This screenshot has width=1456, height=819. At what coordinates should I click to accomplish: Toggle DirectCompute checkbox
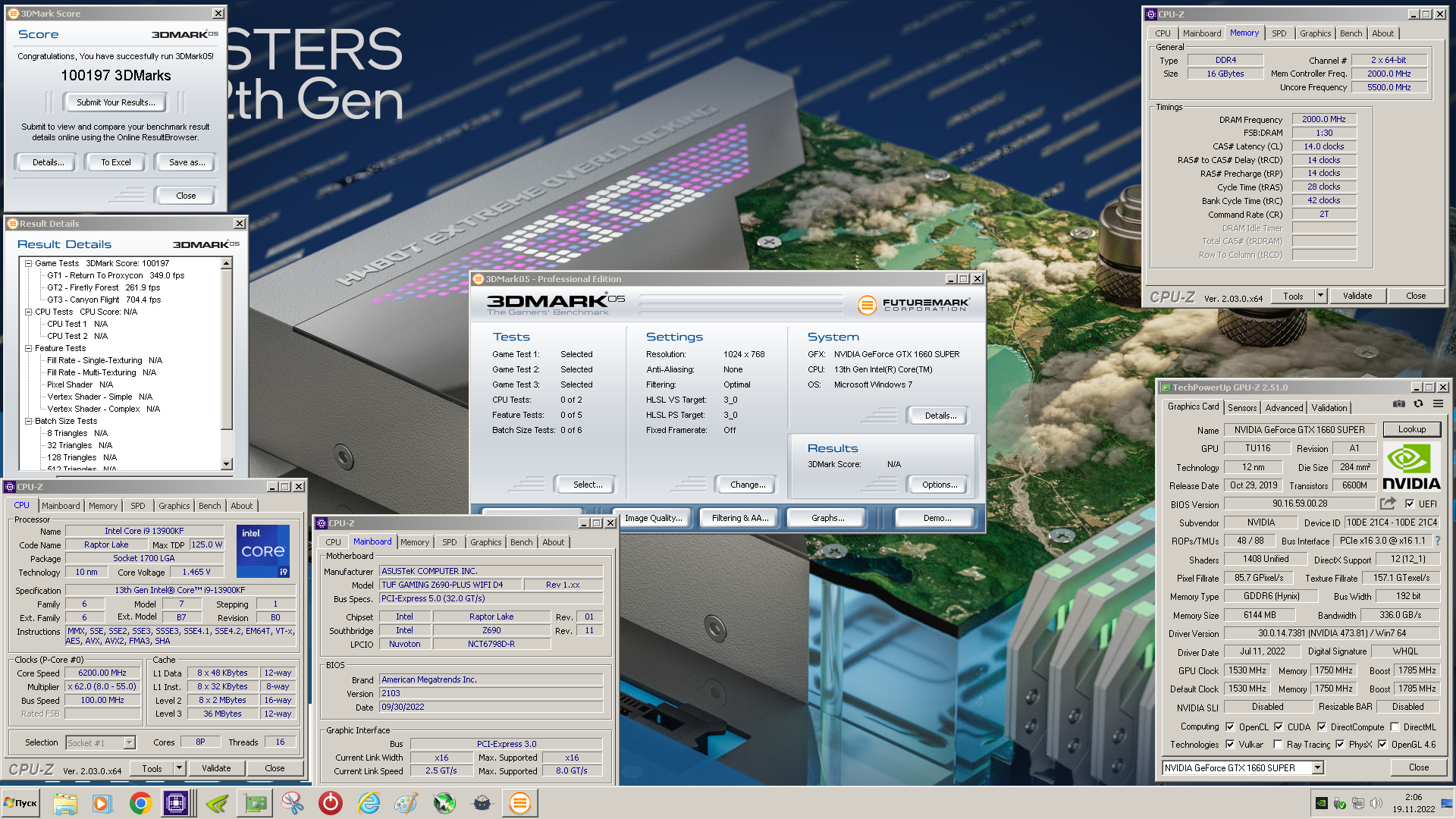coord(1322,726)
